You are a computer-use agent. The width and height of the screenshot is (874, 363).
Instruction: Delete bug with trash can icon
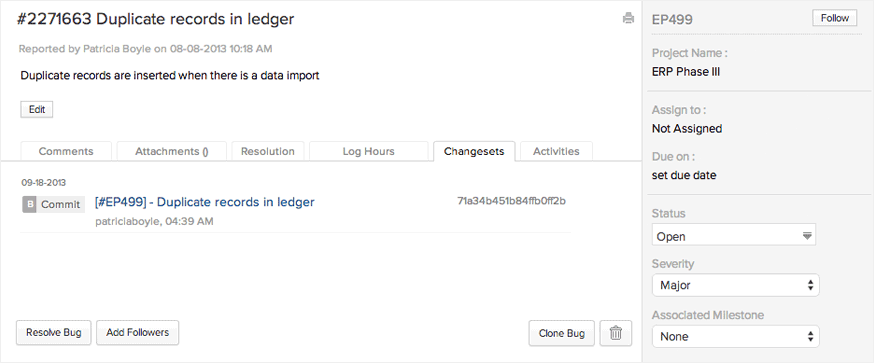point(616,333)
